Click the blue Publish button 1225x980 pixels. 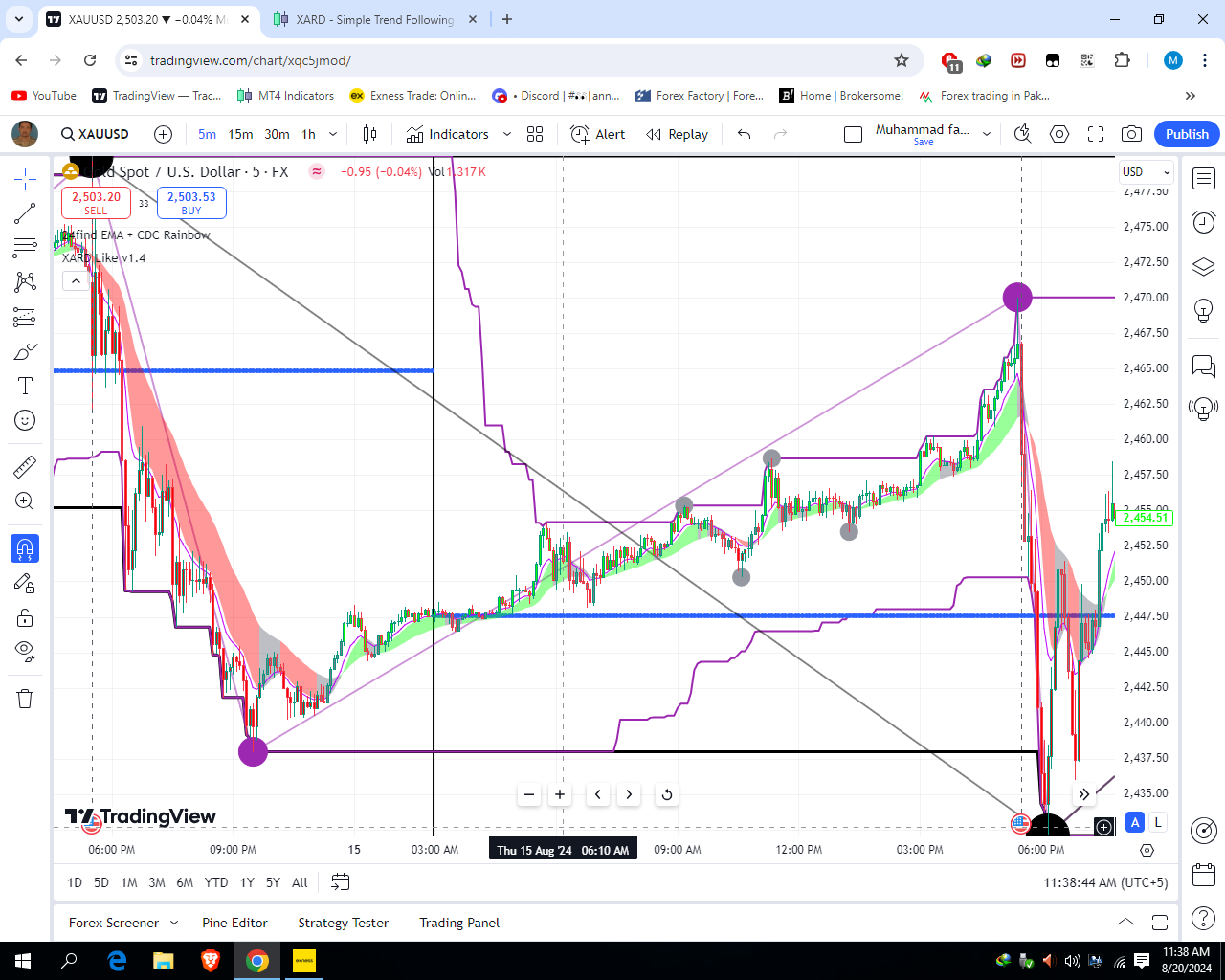(x=1187, y=134)
